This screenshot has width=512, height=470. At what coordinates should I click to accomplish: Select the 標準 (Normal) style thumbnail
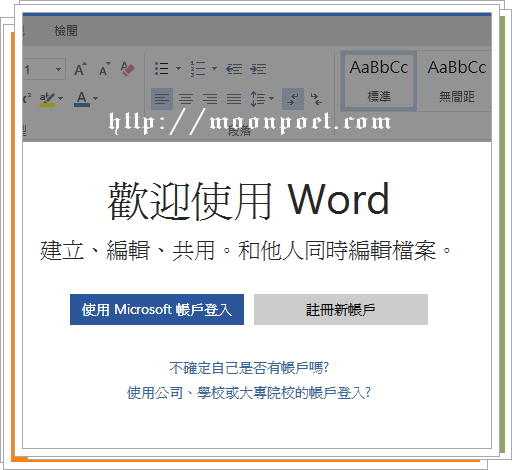[379, 81]
